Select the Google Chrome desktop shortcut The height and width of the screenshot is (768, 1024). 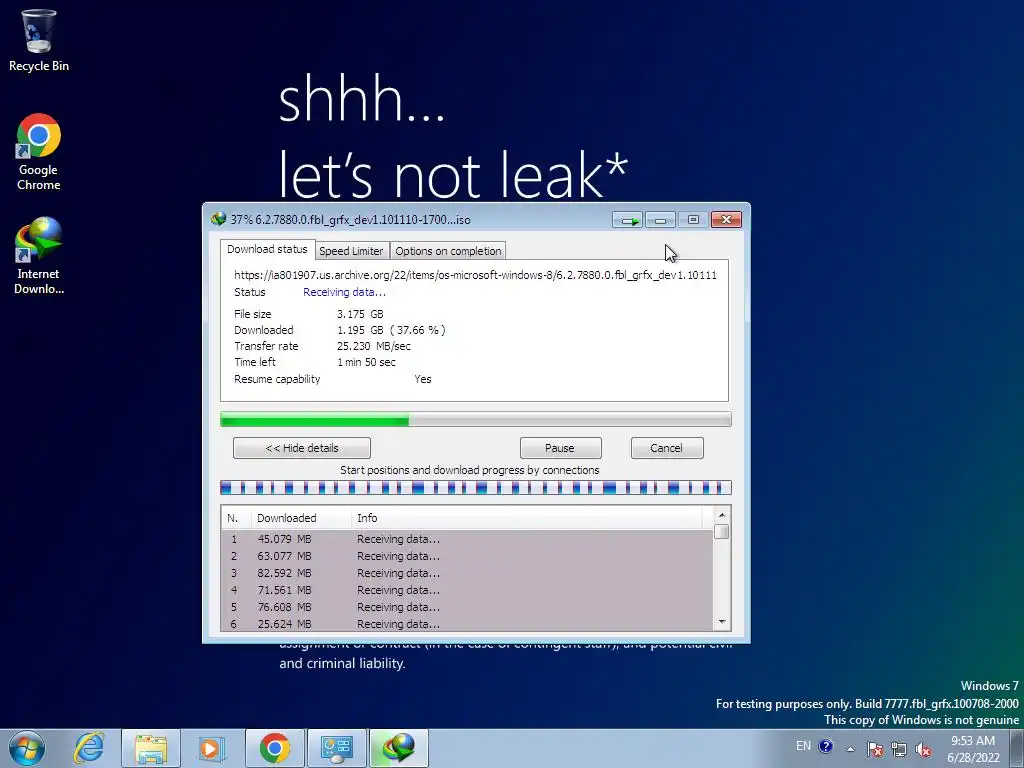tap(38, 152)
